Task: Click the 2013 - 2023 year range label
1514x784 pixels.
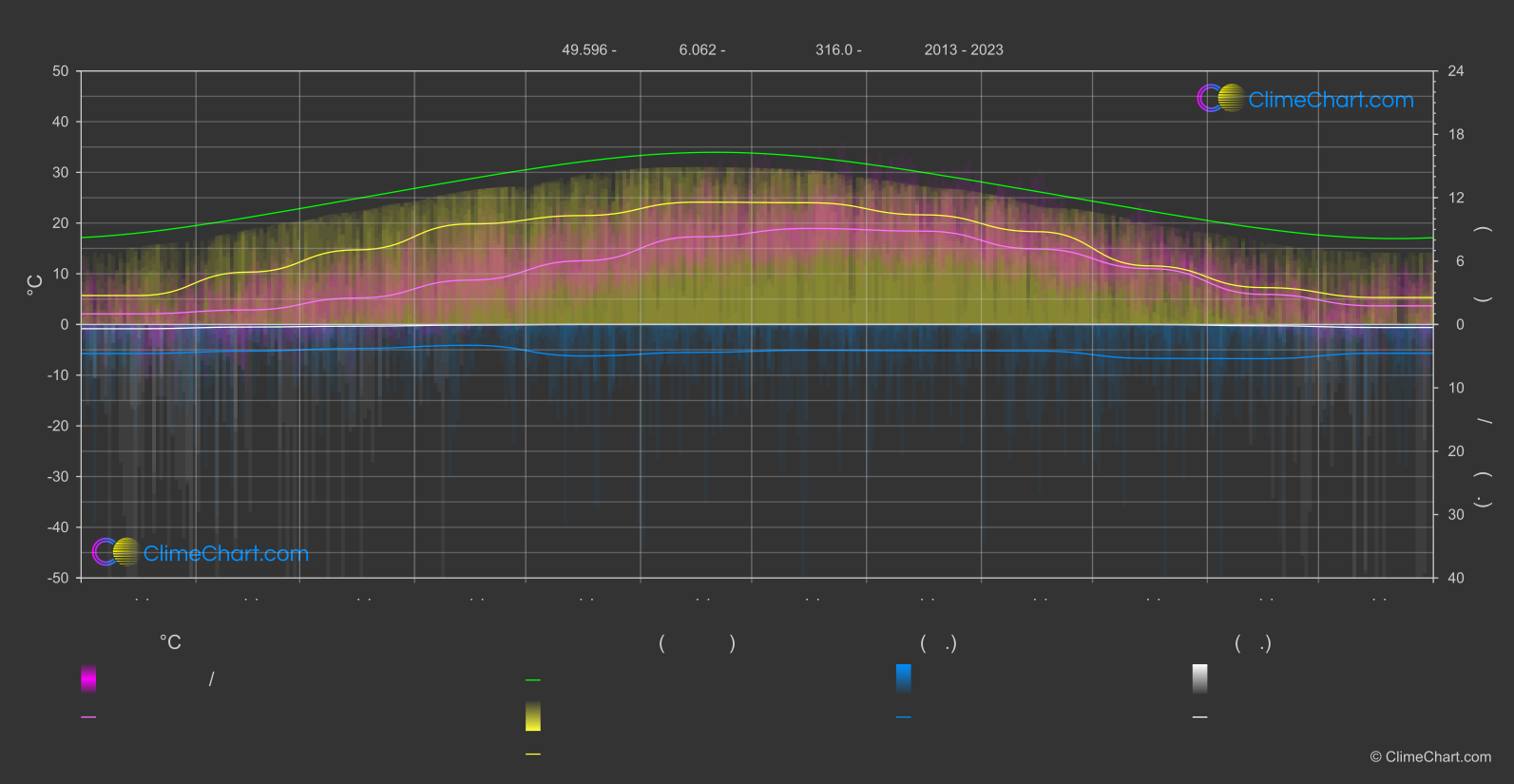Action: pyautogui.click(x=964, y=50)
